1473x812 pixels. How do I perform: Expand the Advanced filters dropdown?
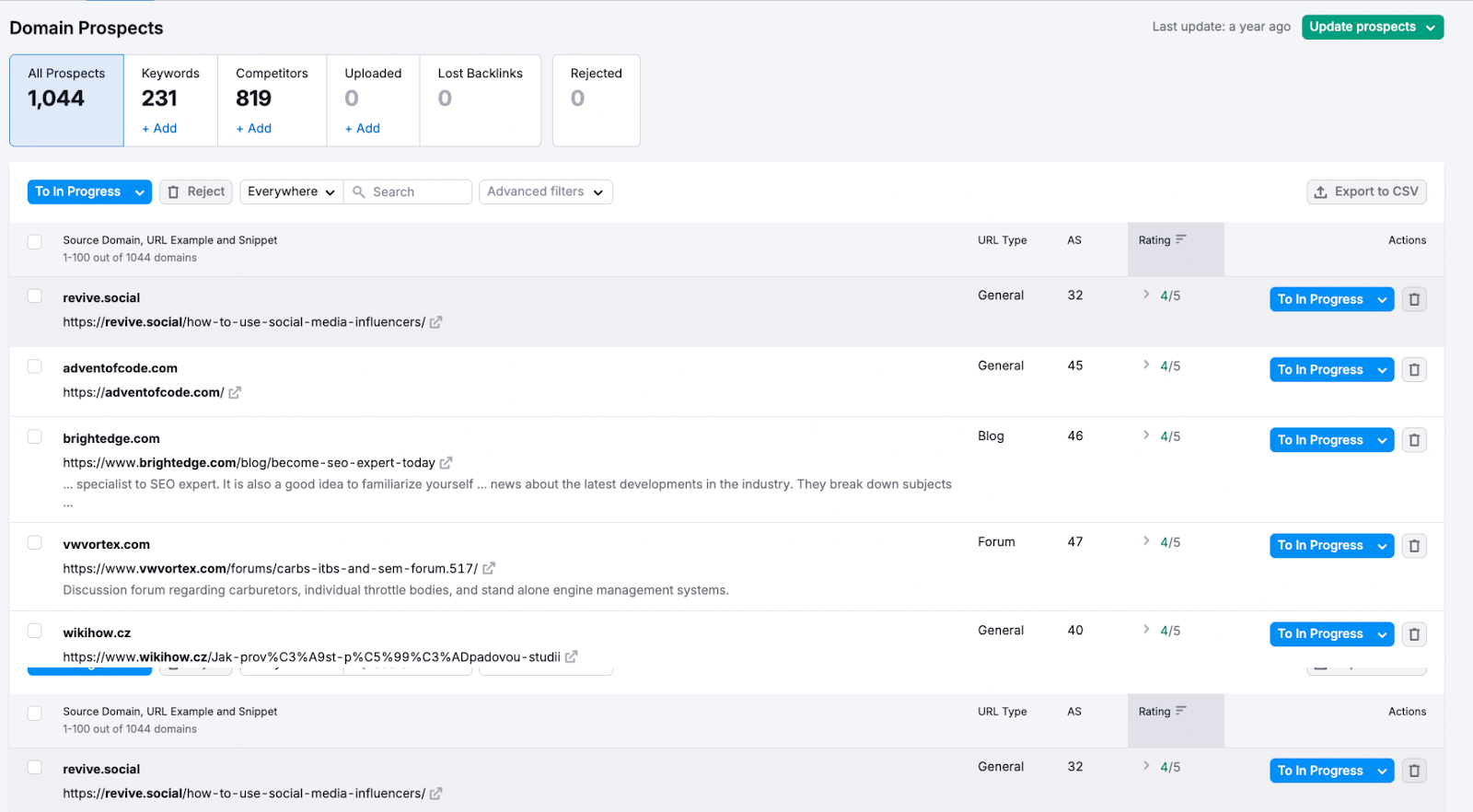pyautogui.click(x=545, y=191)
